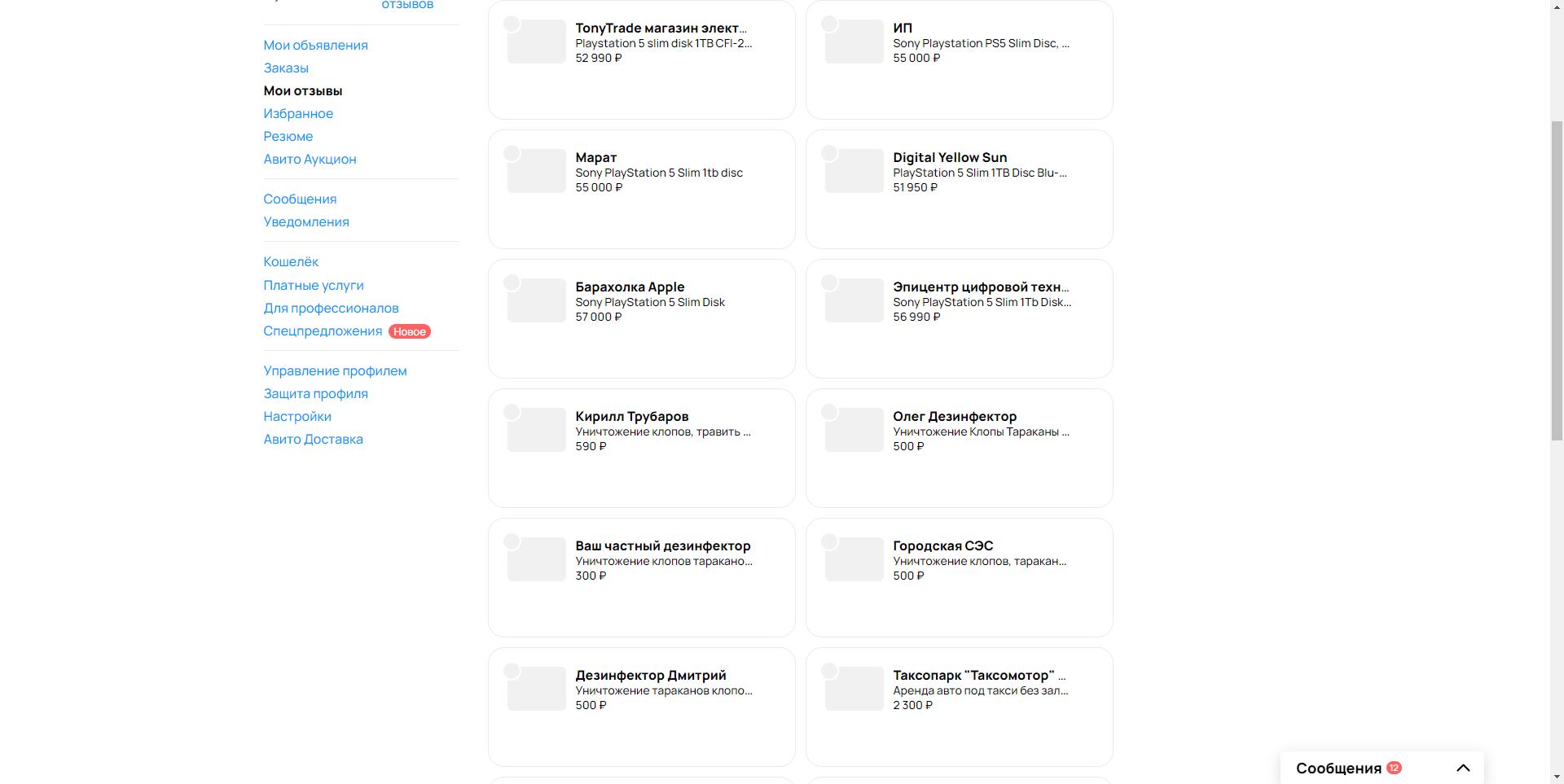This screenshot has height=784, width=1564.
Task: Open seller Городская СЭС
Action: [x=943, y=546]
